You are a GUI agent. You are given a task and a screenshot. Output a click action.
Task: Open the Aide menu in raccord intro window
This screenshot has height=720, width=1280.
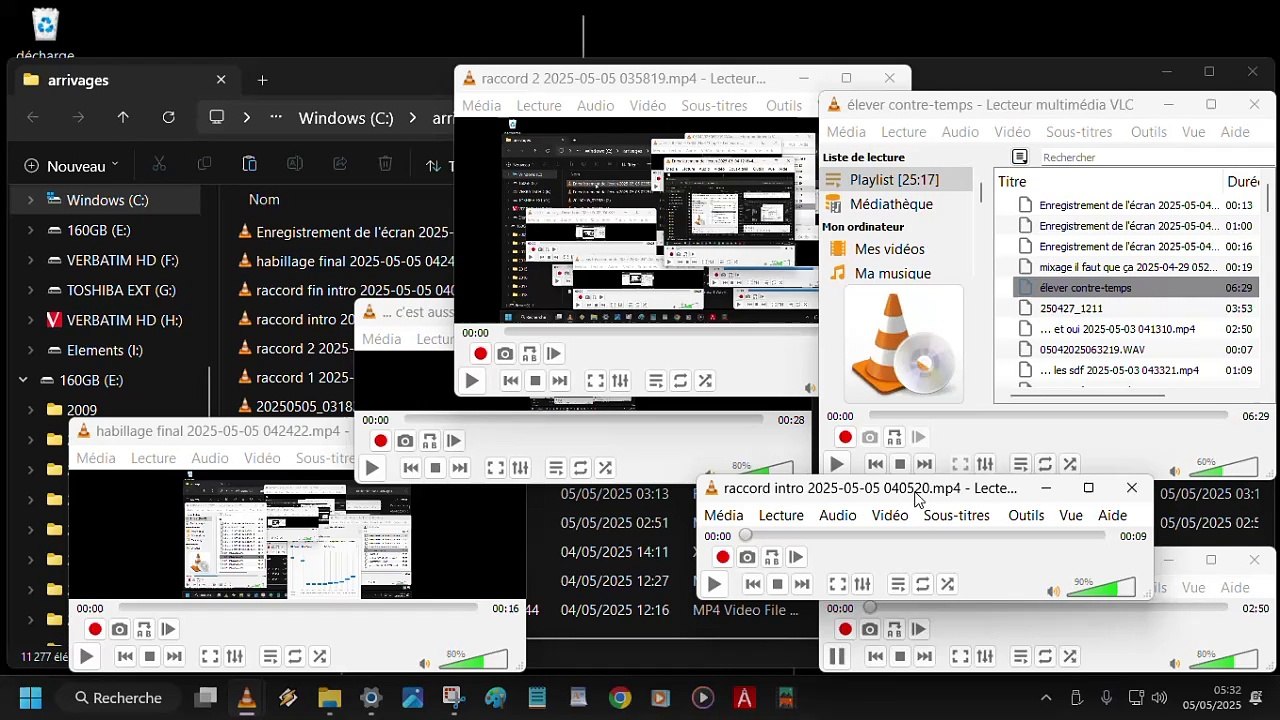pyautogui.click(x=1113, y=515)
